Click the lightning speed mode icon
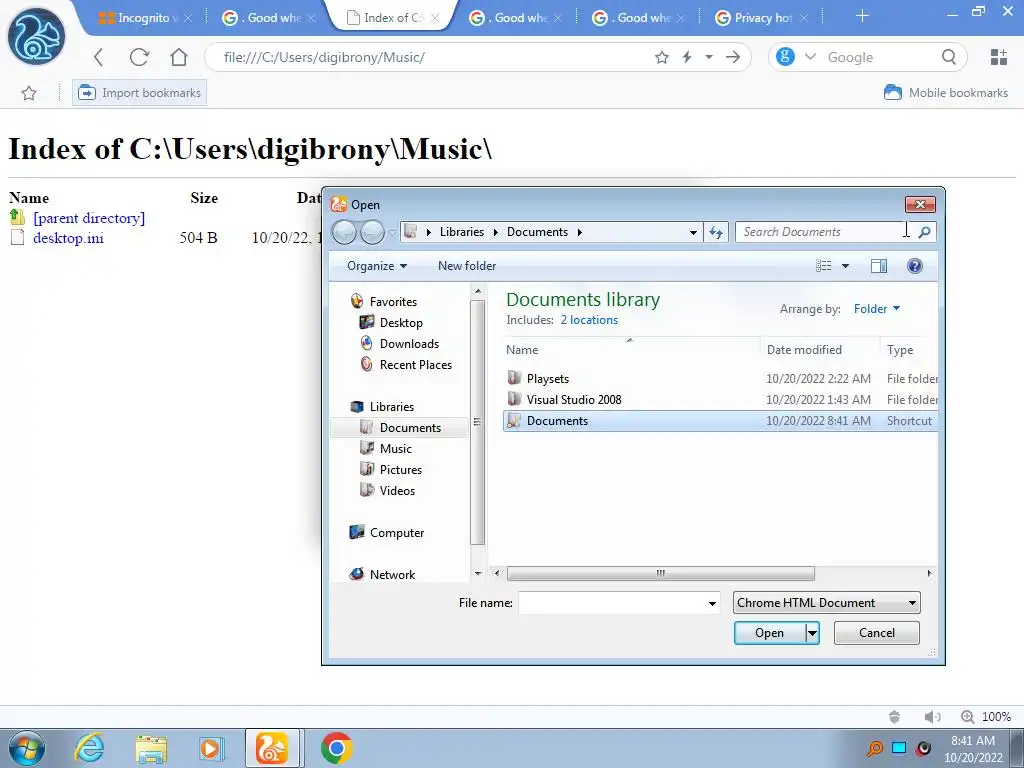1024x768 pixels. pos(687,57)
